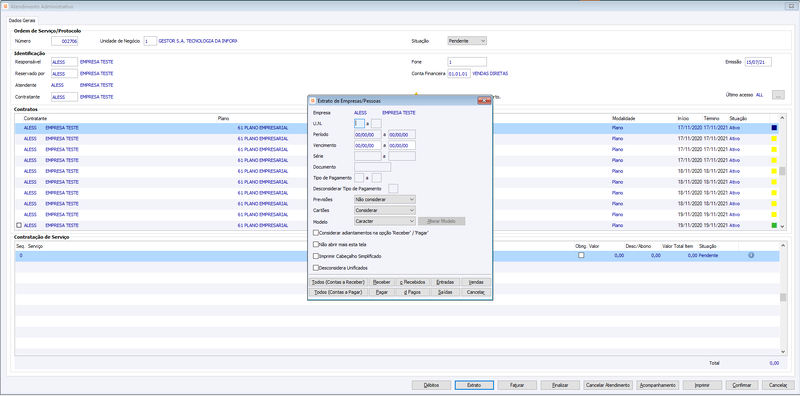Click the ellipsis button beside Último acesso
The image size is (800, 396).
click(779, 95)
